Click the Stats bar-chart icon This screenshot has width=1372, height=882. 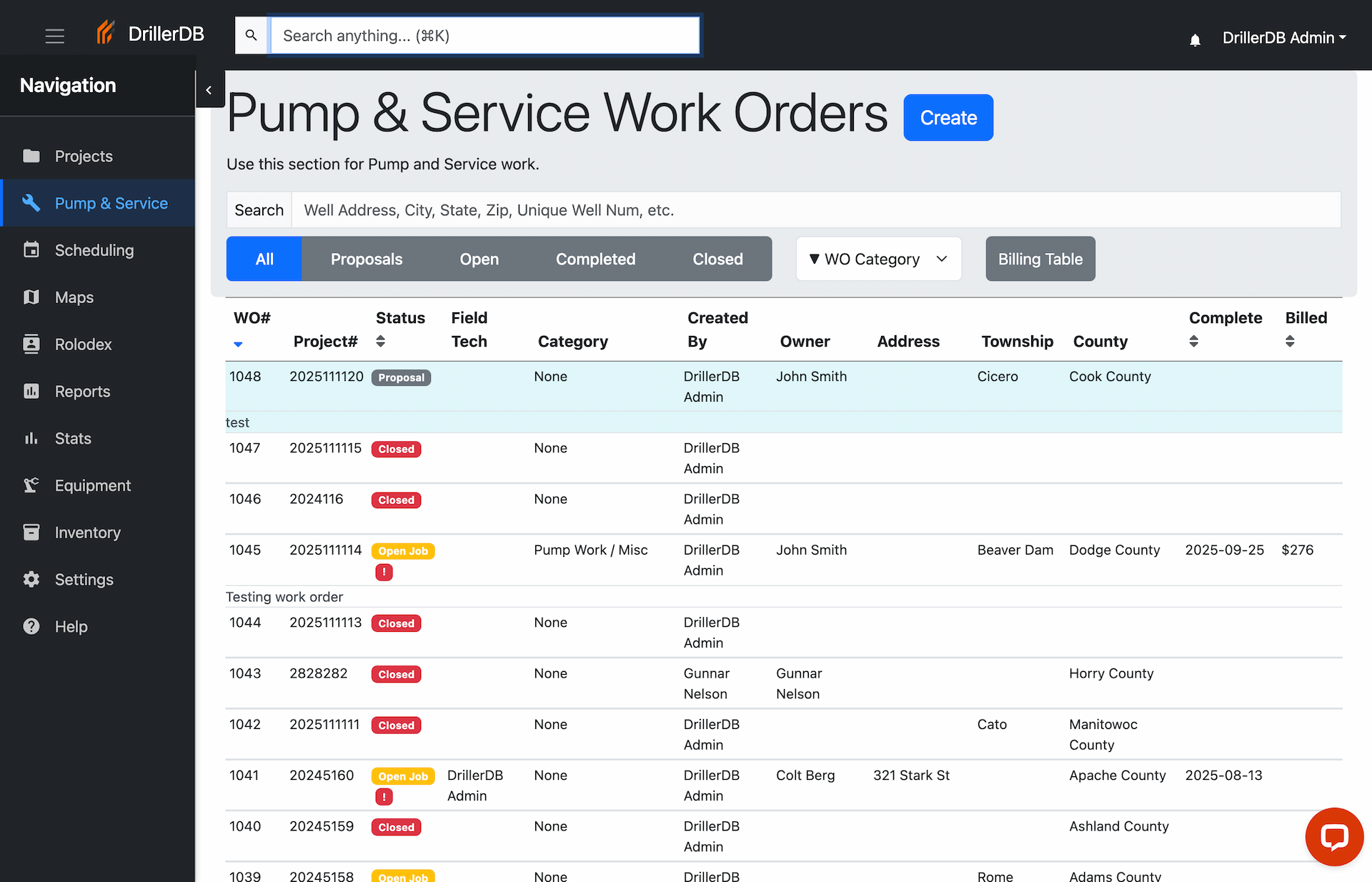31,438
